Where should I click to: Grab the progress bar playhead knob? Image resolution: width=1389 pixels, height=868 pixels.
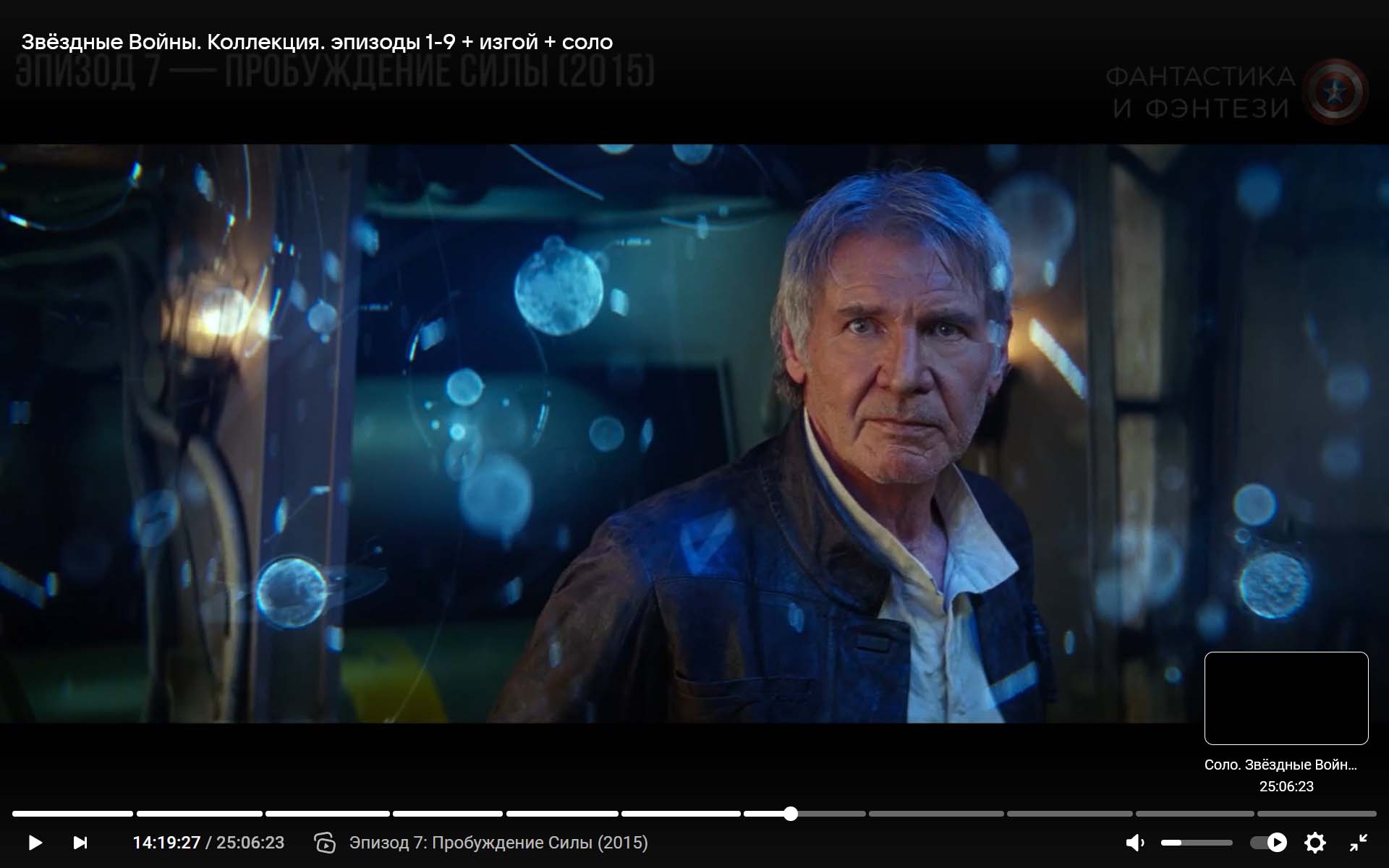[791, 814]
